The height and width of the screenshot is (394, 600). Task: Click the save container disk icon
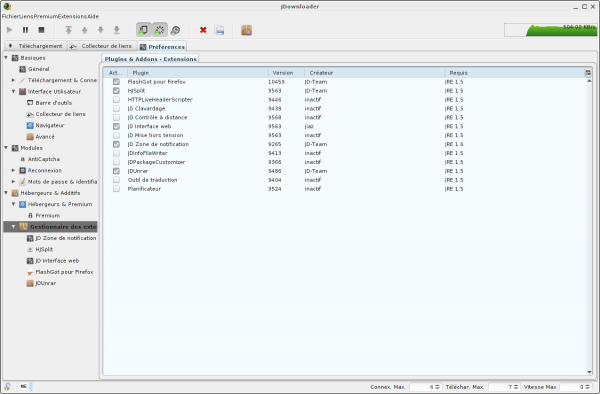click(x=219, y=30)
